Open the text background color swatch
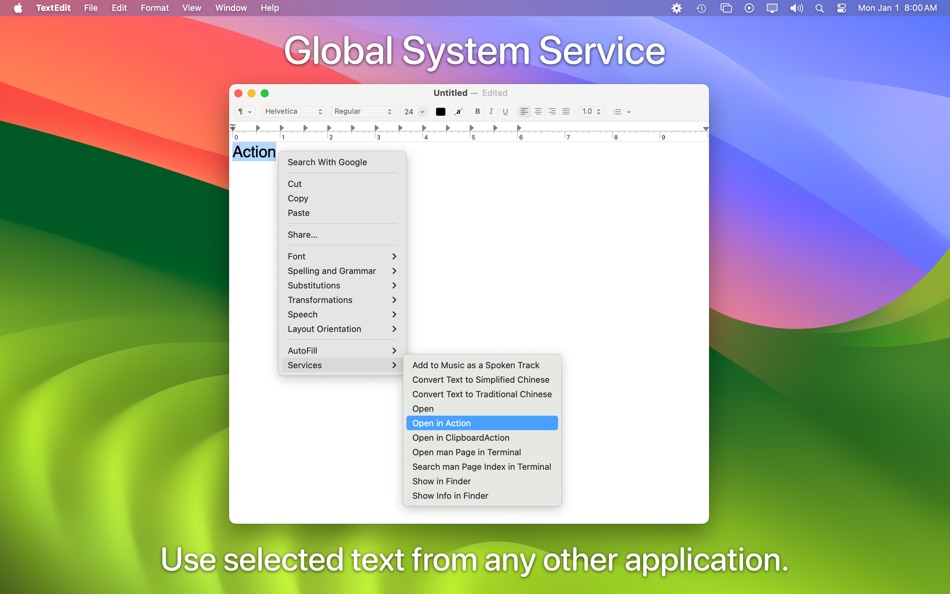This screenshot has width=950, height=594. pyautogui.click(x=459, y=112)
